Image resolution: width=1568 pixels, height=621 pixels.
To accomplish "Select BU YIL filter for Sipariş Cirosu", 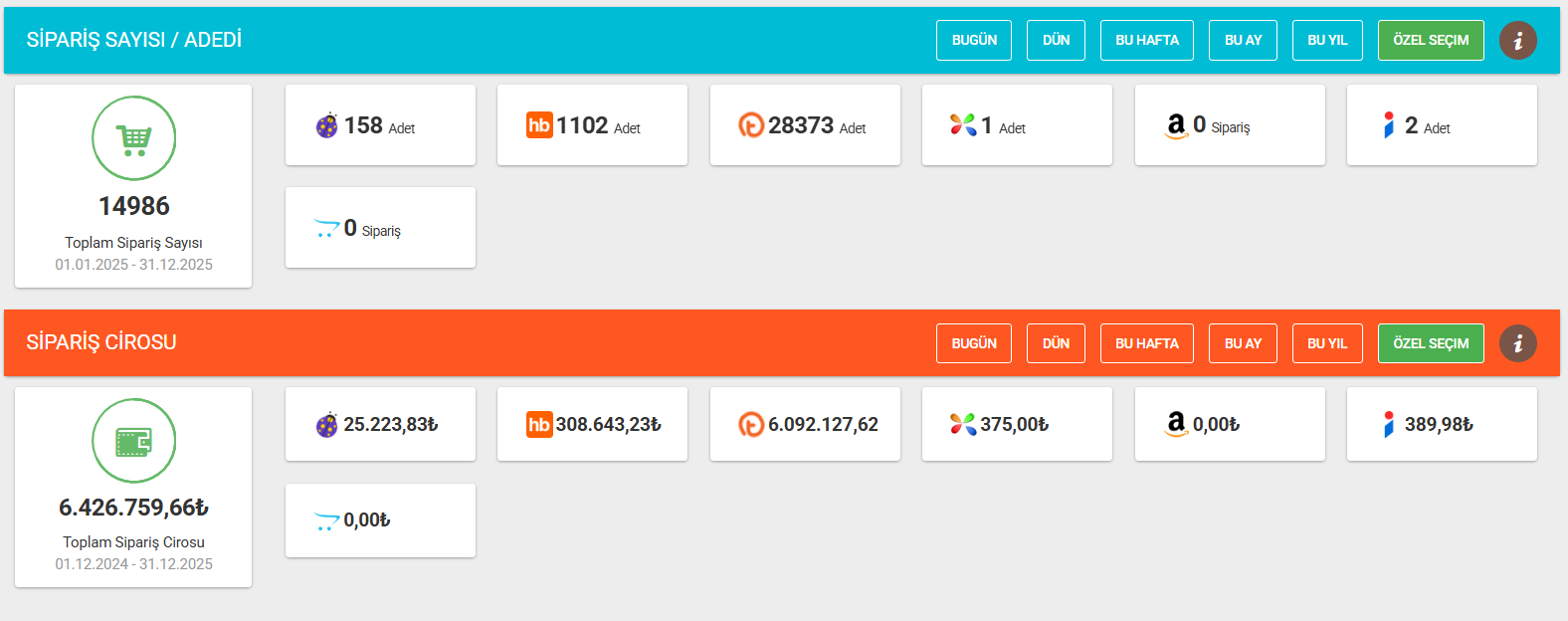I will [x=1326, y=343].
